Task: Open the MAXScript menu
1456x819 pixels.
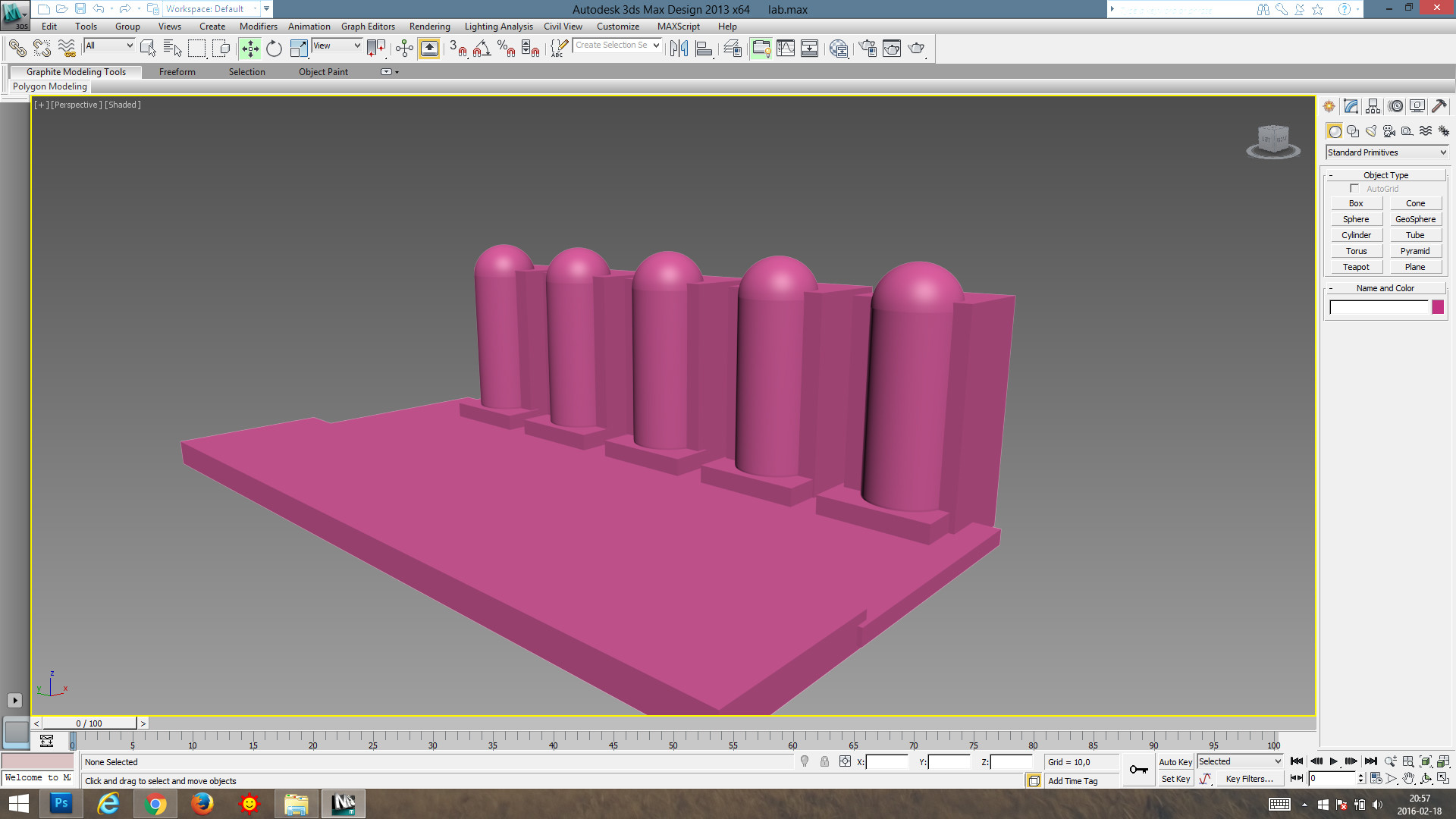Action: point(679,27)
